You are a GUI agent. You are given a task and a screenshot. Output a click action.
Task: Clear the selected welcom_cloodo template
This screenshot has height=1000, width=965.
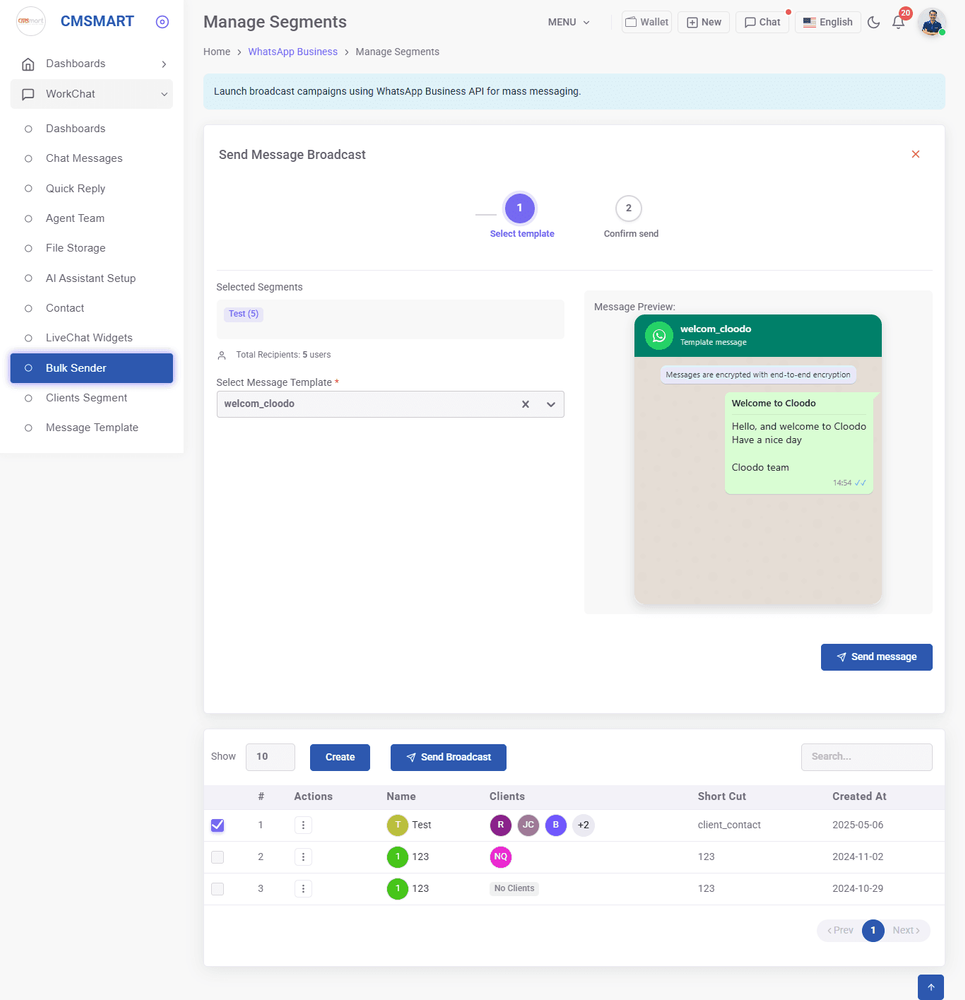525,404
